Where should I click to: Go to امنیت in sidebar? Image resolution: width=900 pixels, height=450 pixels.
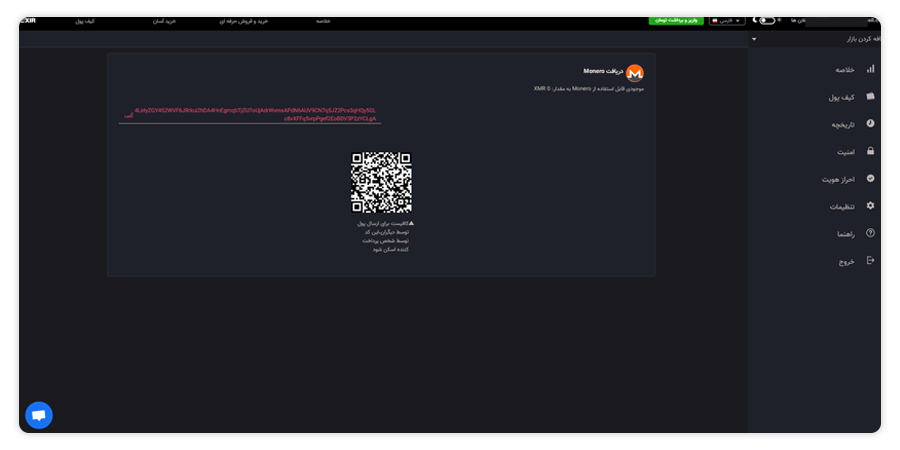coord(846,152)
